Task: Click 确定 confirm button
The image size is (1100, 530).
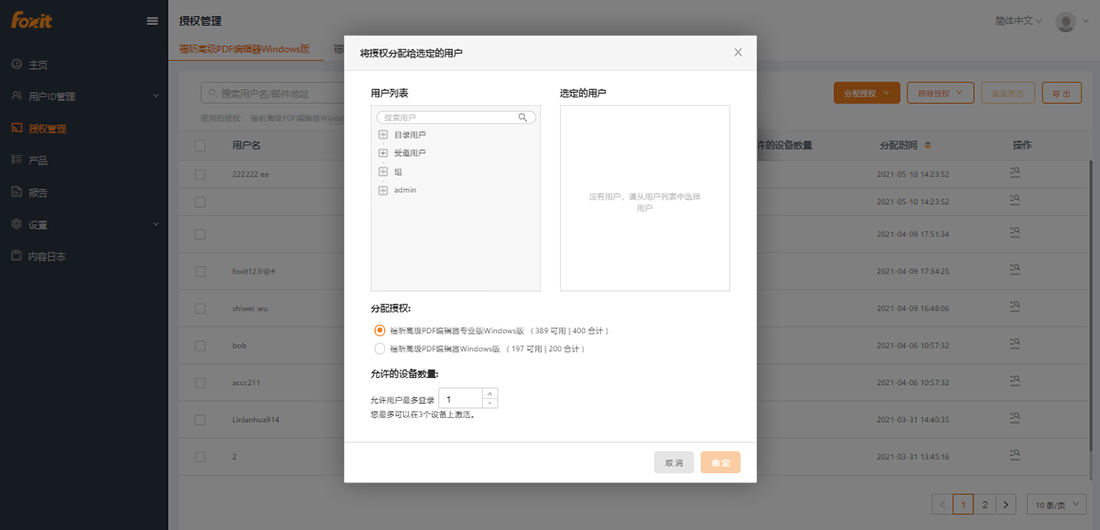Action: pyautogui.click(x=720, y=463)
